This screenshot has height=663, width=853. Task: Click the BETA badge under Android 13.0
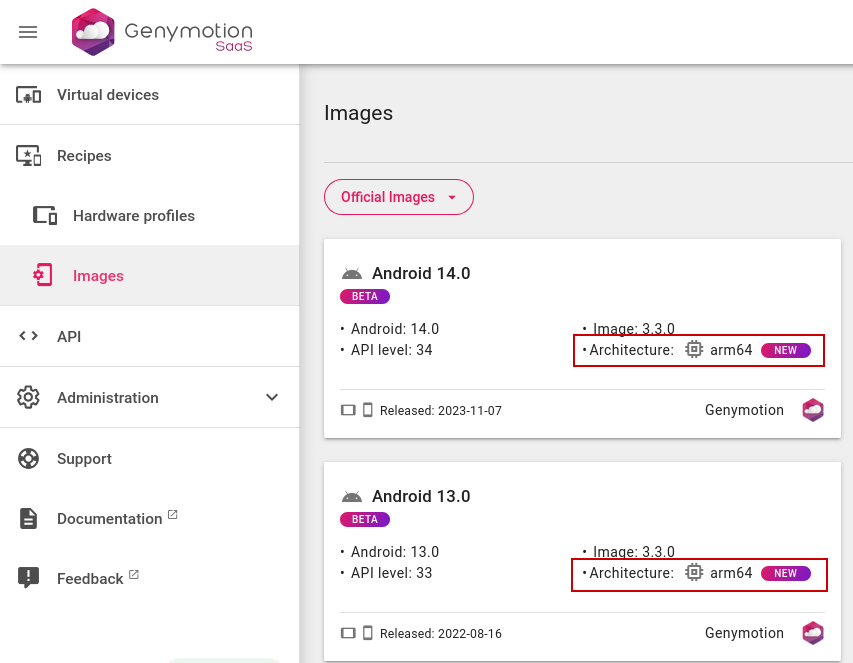coord(365,520)
